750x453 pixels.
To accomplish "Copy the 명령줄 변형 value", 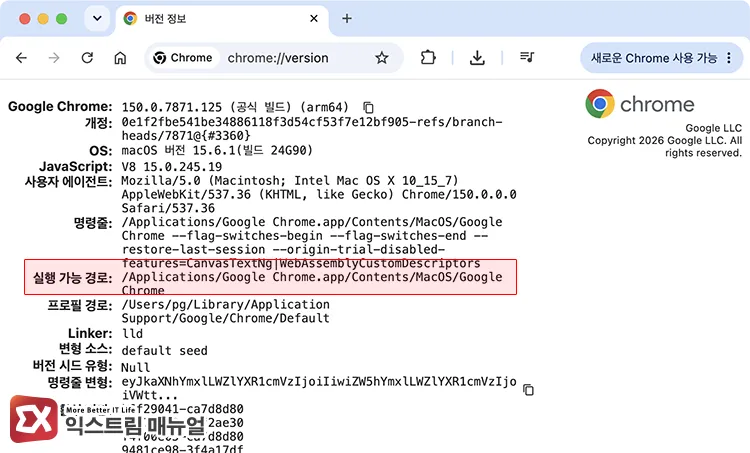I will (528, 390).
